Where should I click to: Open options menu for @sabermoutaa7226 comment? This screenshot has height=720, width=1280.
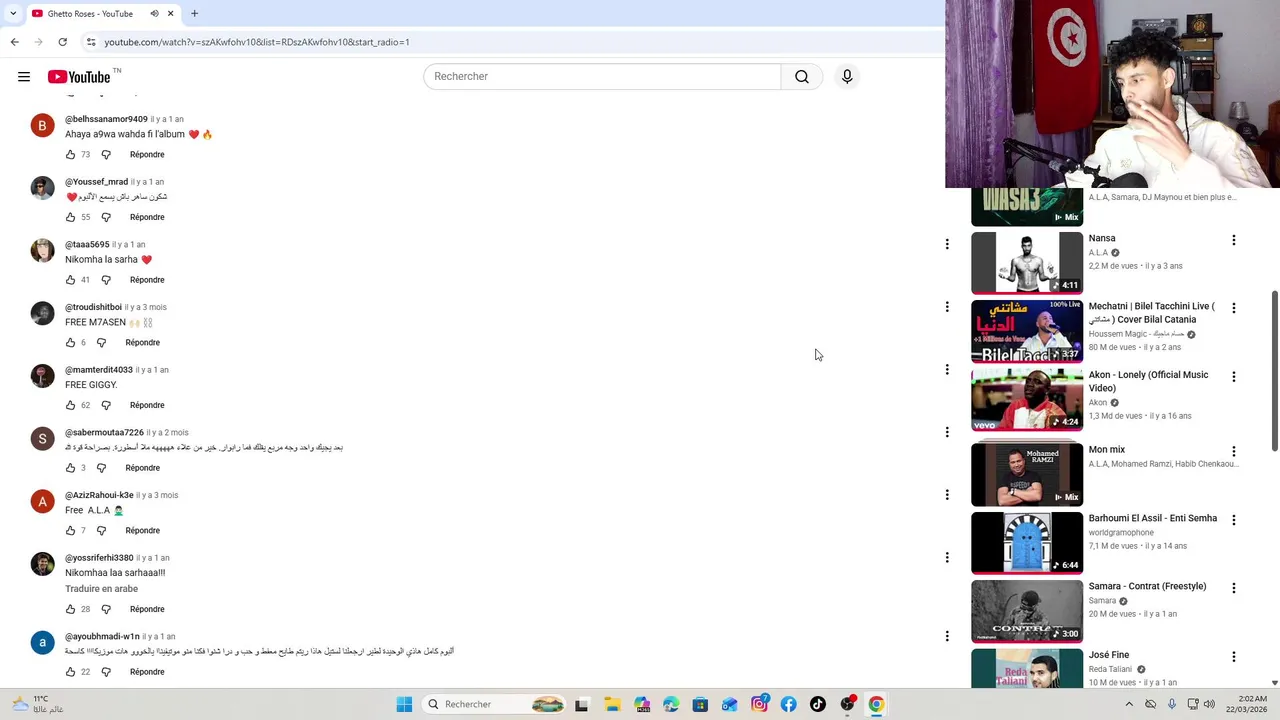click(x=947, y=432)
